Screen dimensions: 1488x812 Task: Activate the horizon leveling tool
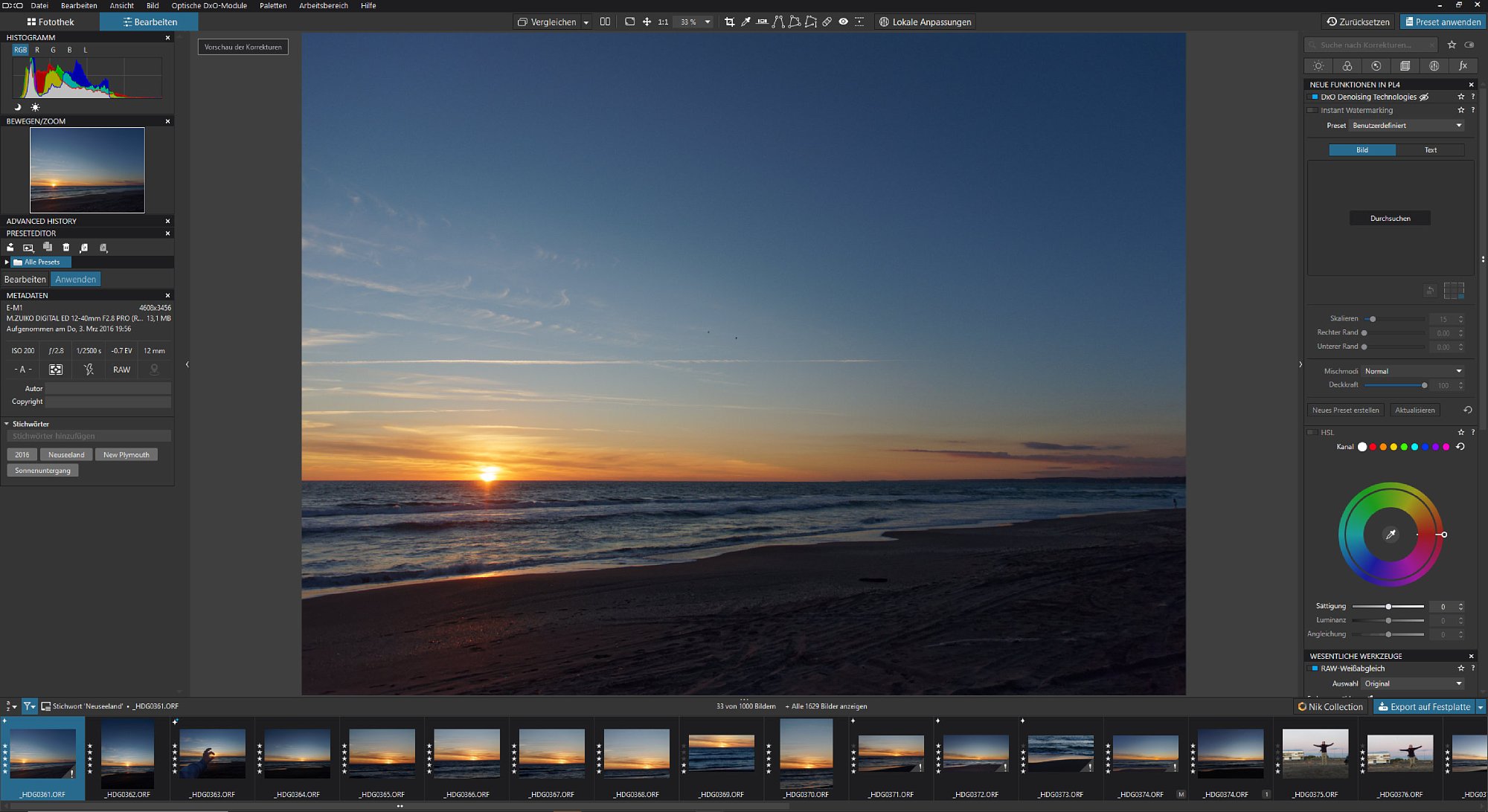tap(762, 22)
